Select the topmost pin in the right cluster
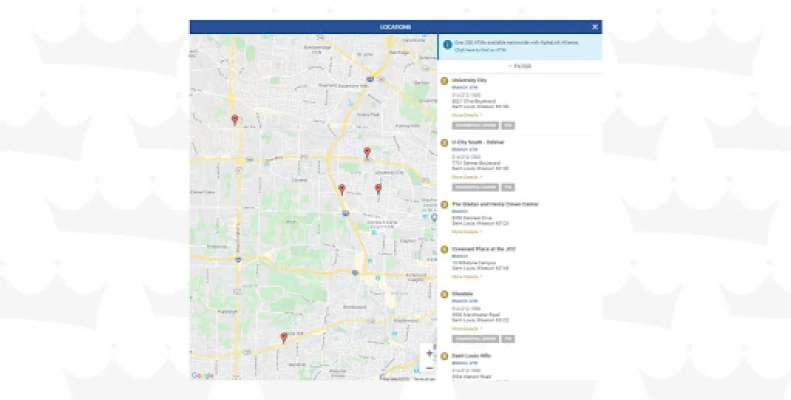 pos(367,152)
